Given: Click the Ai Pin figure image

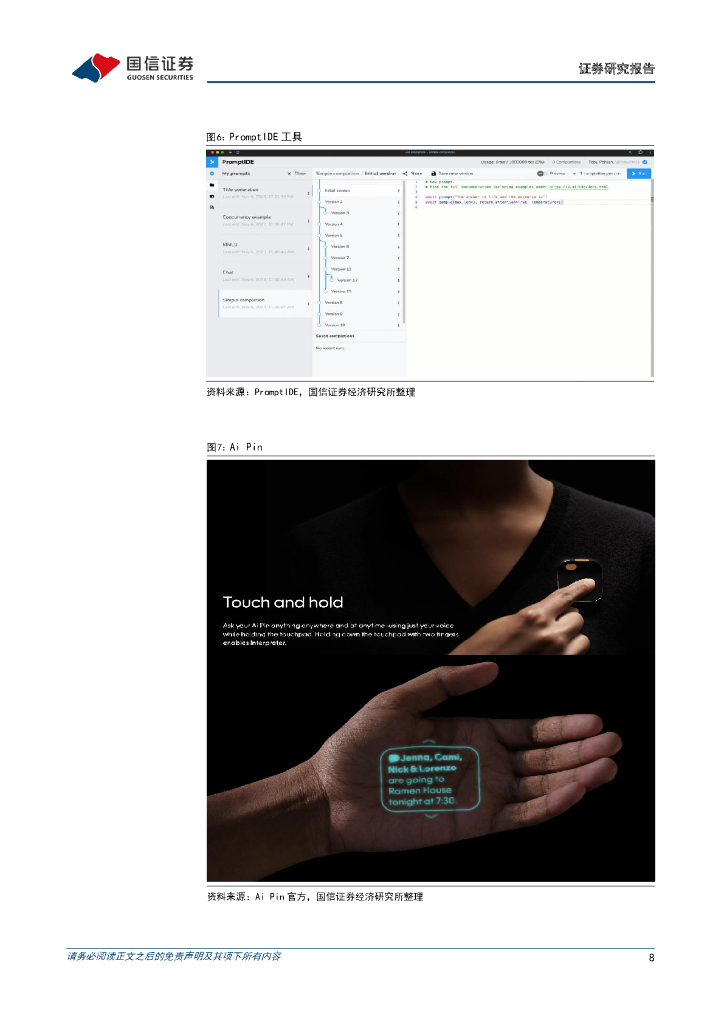Looking at the screenshot, I should coord(431,671).
